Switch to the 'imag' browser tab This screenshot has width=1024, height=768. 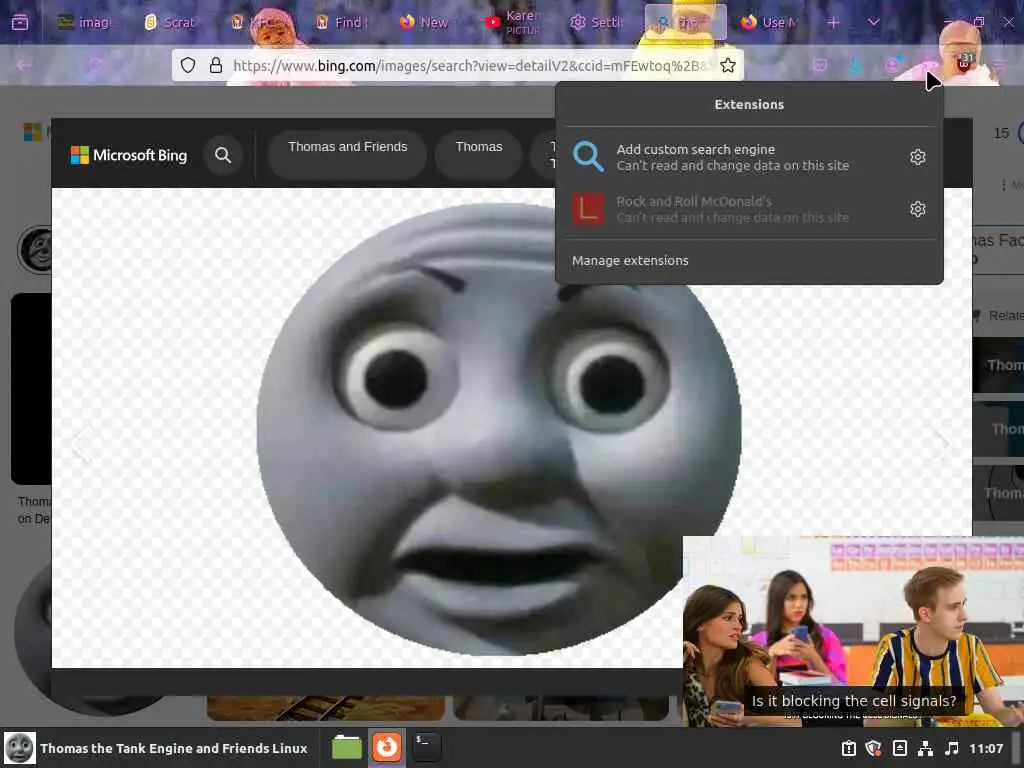coord(85,23)
